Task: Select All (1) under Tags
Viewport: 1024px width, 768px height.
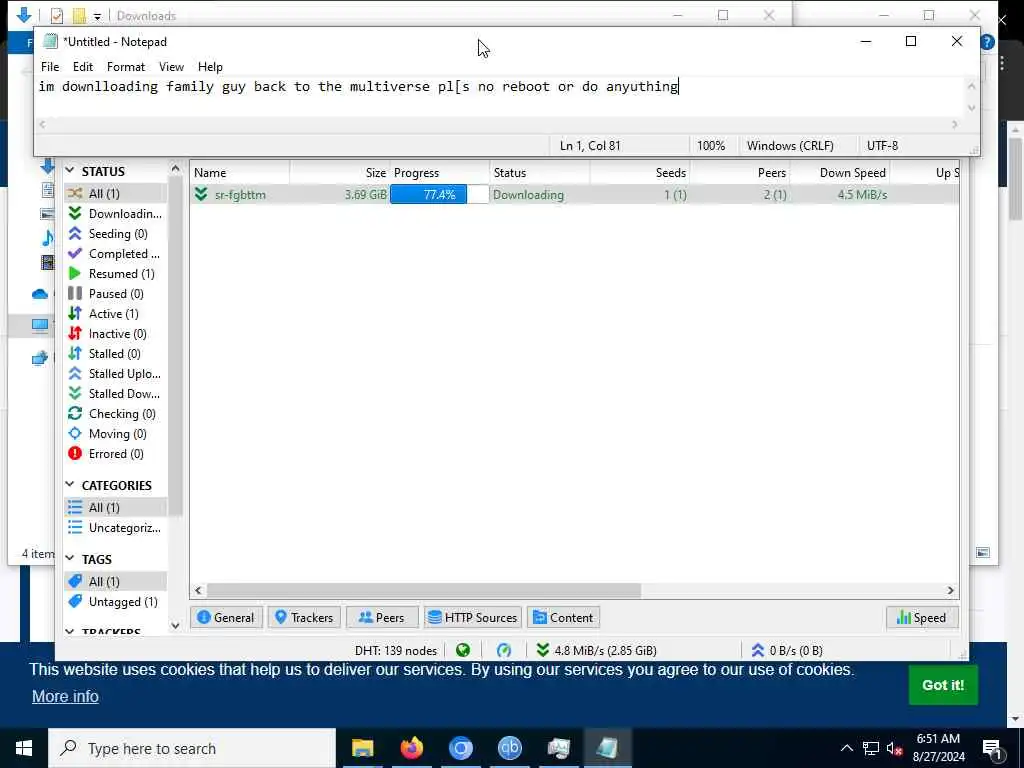Action: [x=116, y=581]
